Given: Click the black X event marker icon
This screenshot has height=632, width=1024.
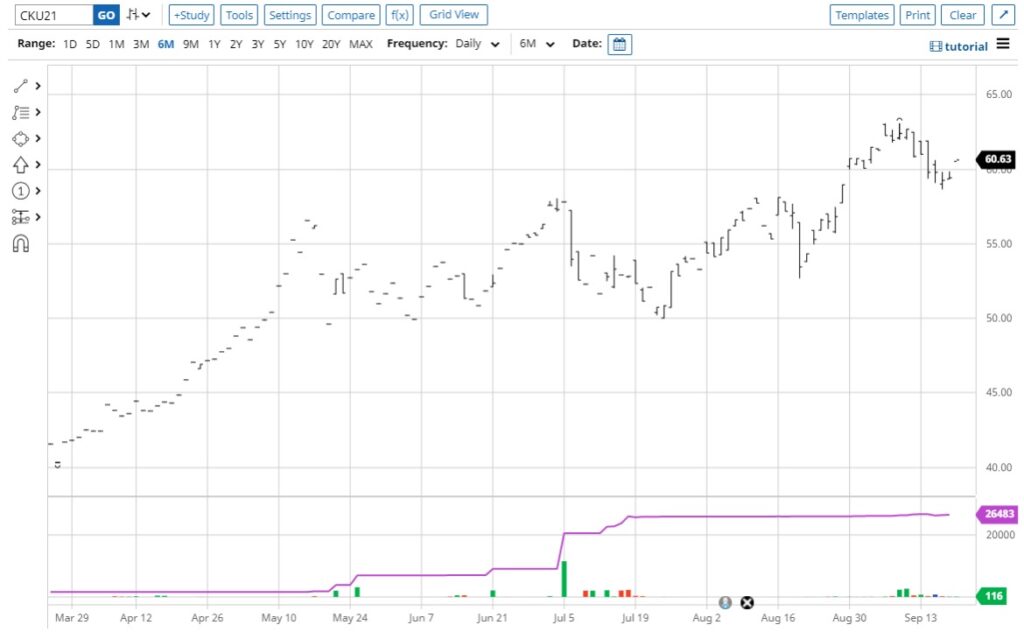Looking at the screenshot, I should (747, 602).
